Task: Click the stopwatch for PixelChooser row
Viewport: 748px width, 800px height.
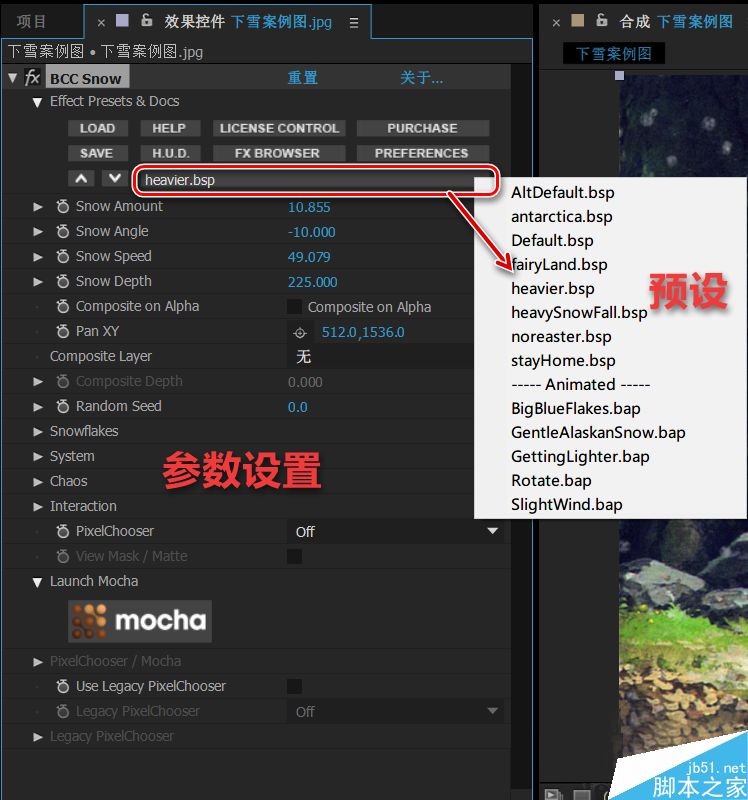Action: coord(63,531)
